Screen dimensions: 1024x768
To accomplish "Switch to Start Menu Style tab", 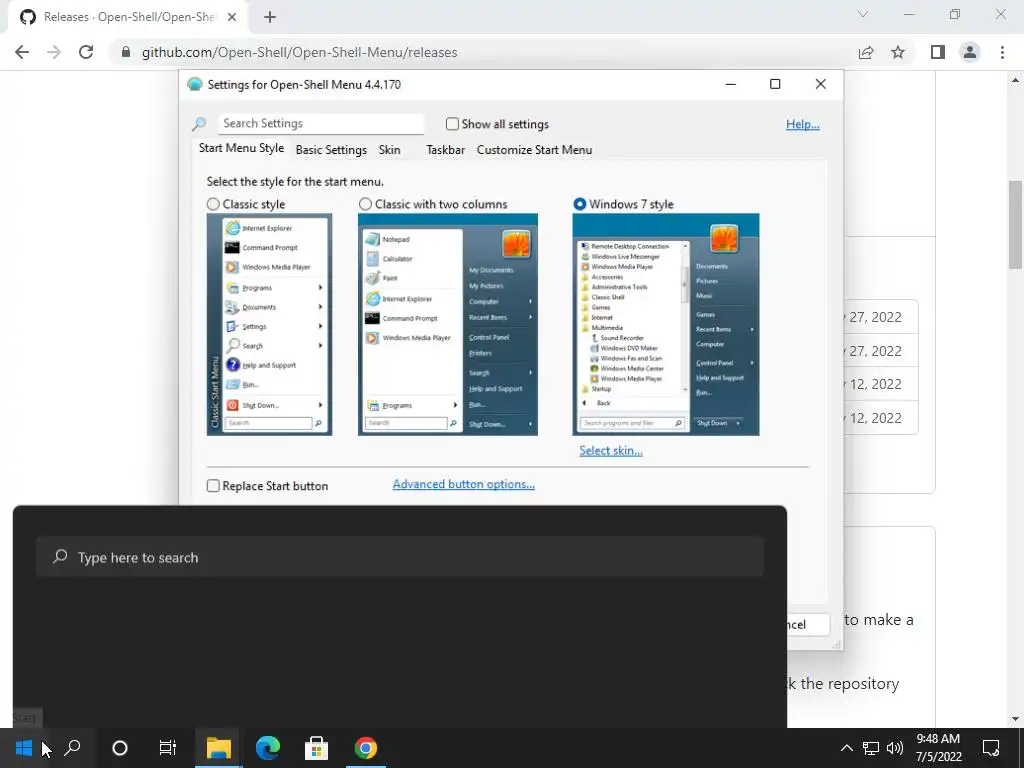I will pos(241,148).
